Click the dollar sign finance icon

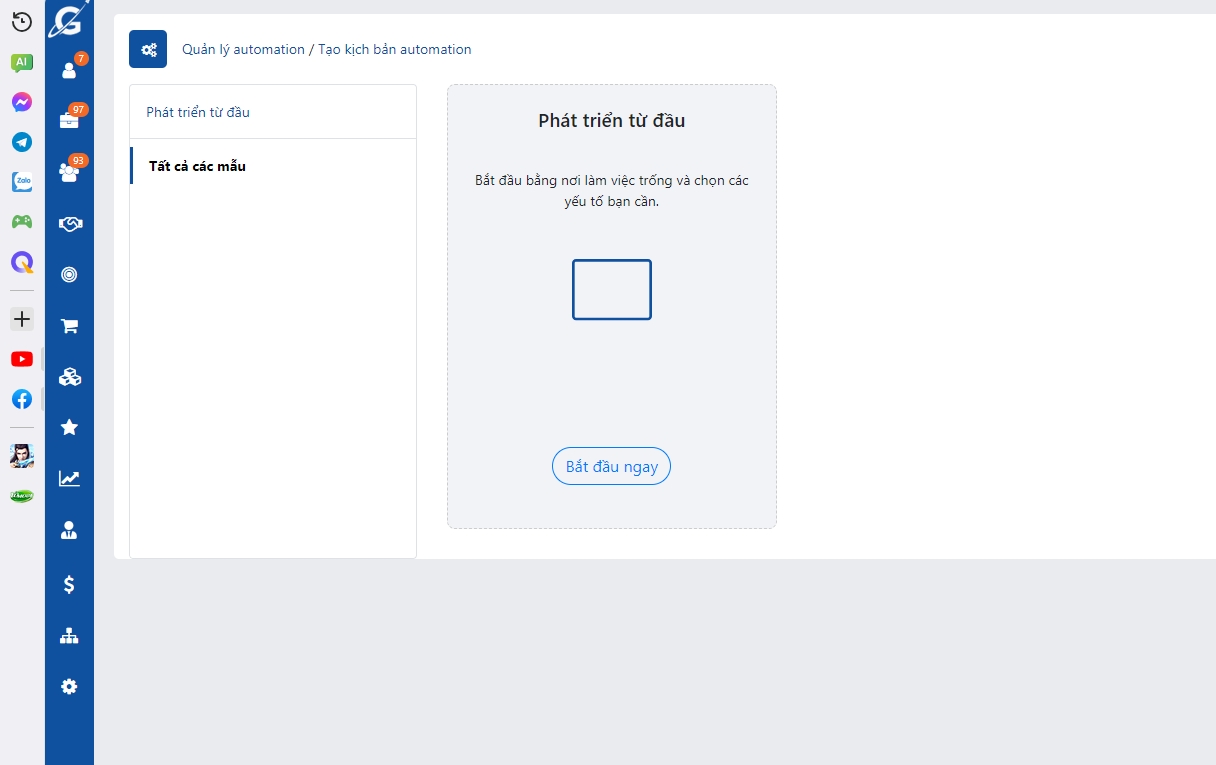click(x=69, y=584)
